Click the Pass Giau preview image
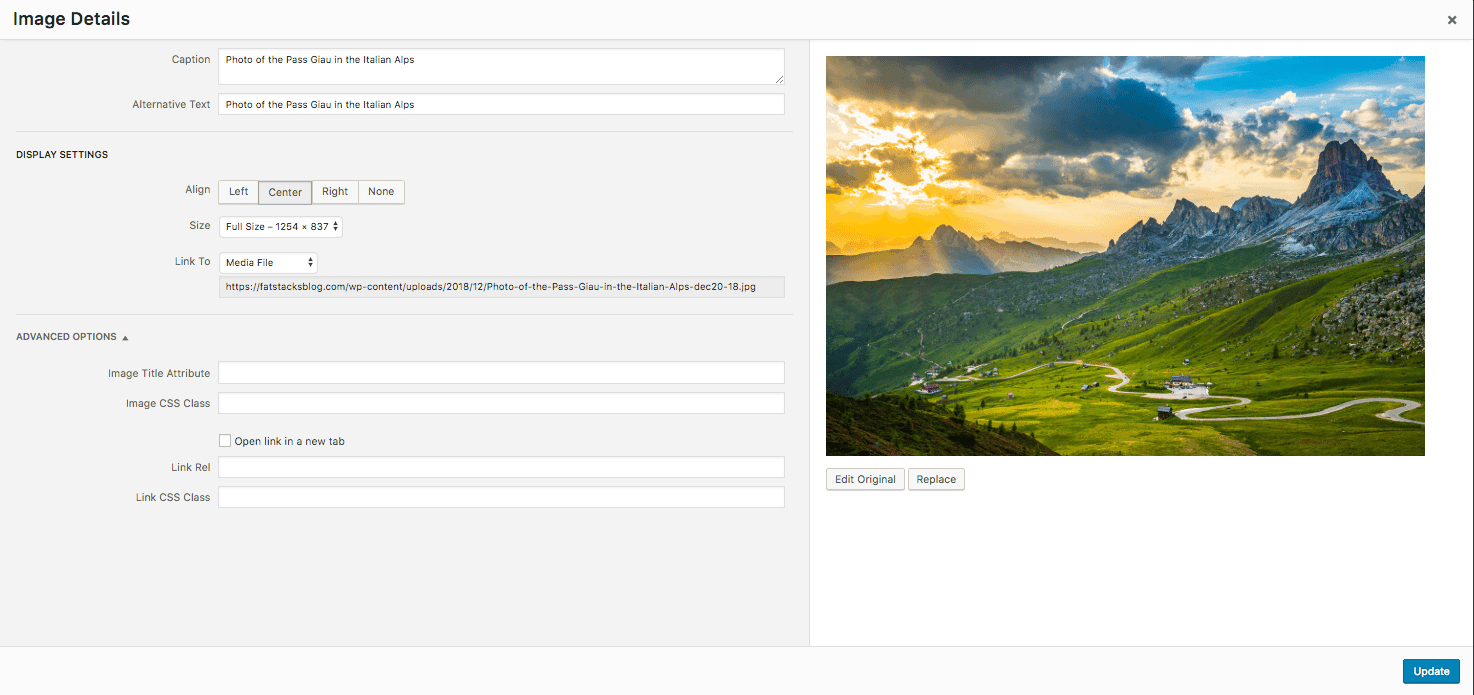 1125,256
